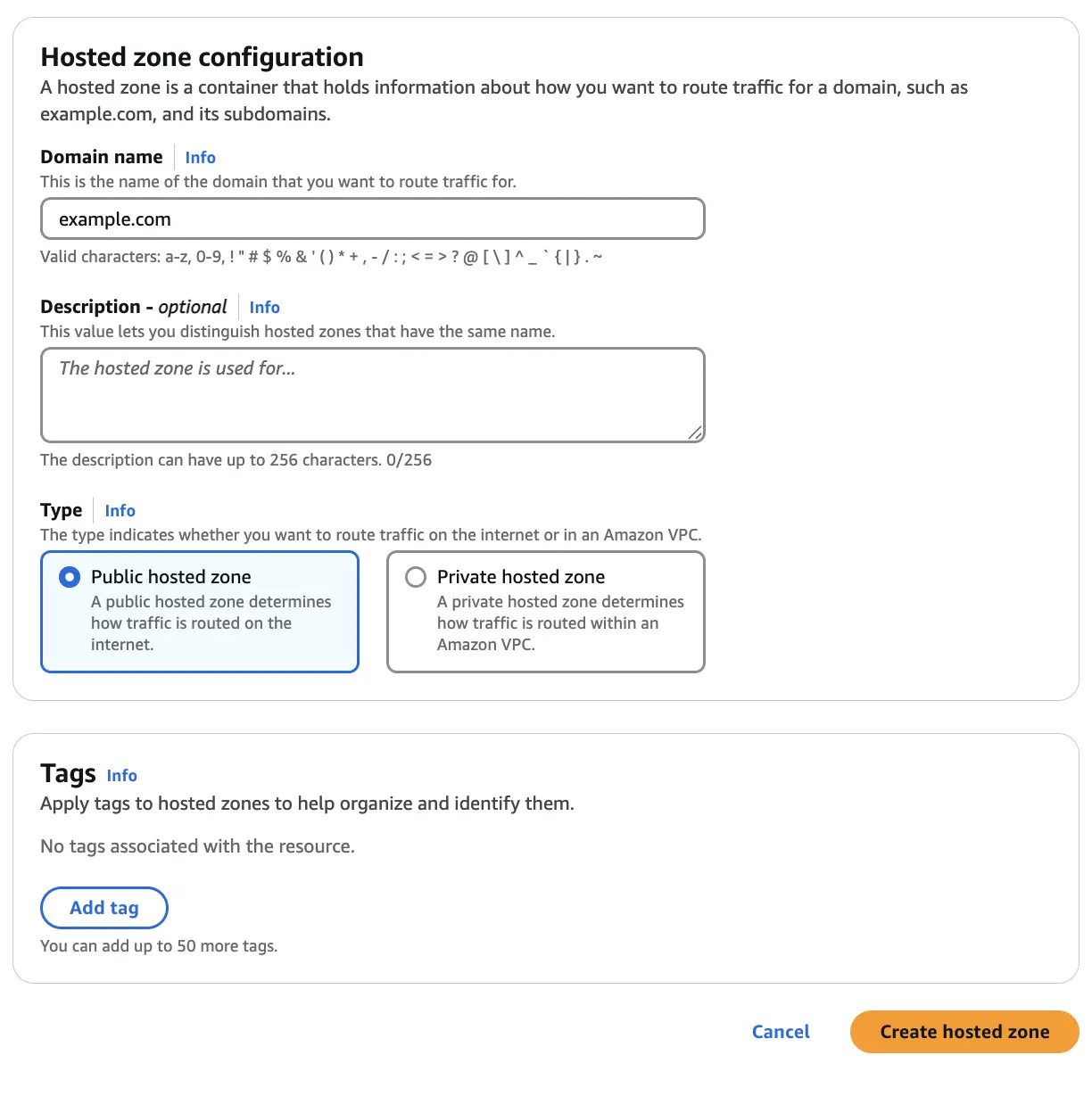Select the Private hosted zone radio button
Screen dimensions: 1092x1113
(416, 578)
